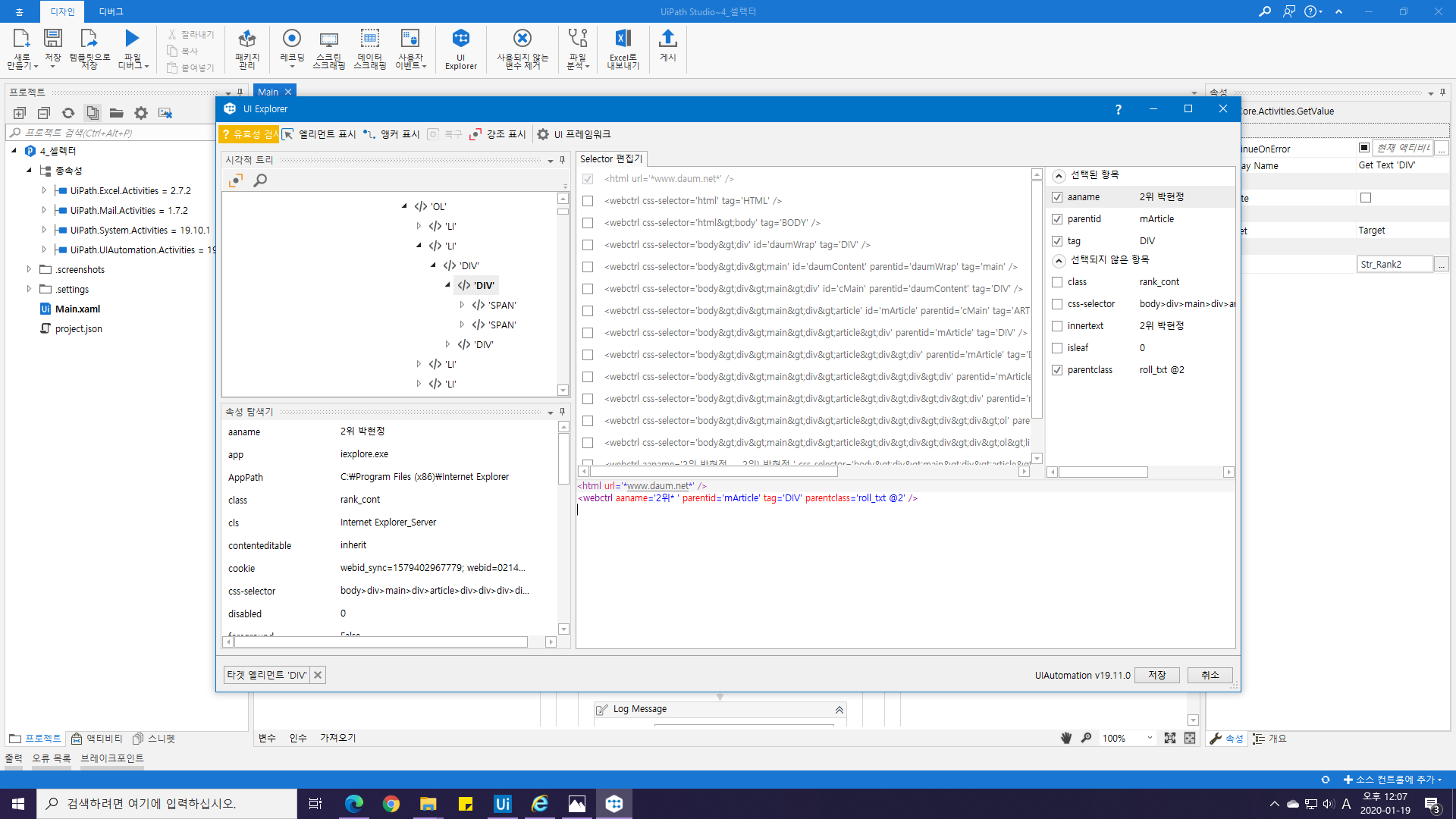The image size is (1456, 819).
Task: Check the webctrl css-selector='html' row checkbox
Action: [588, 201]
